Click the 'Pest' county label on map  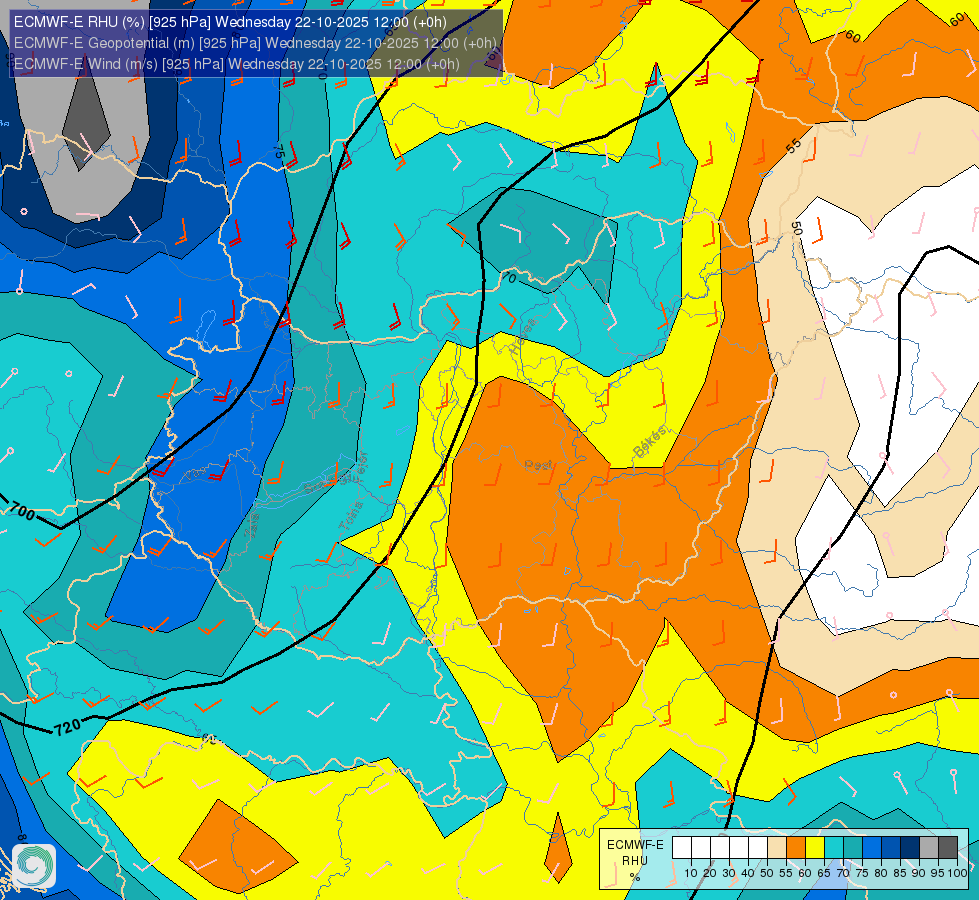538,465
